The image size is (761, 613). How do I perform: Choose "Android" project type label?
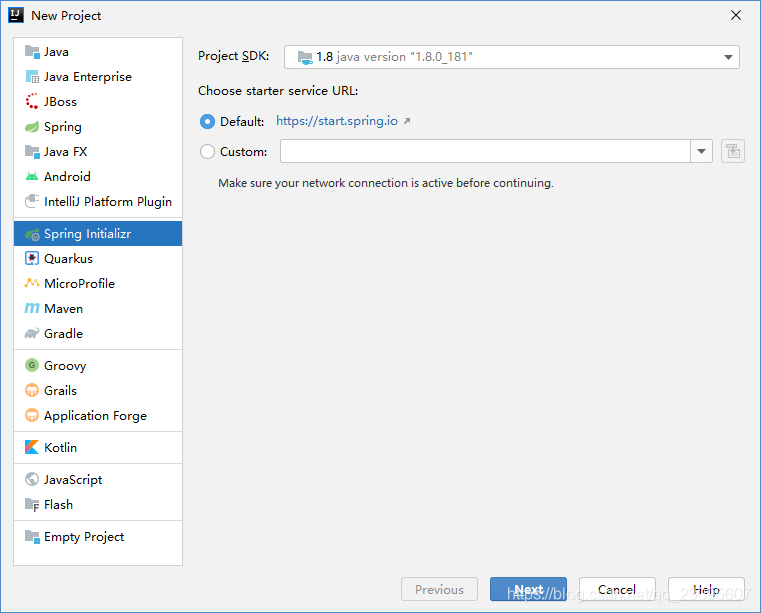[x=67, y=177]
